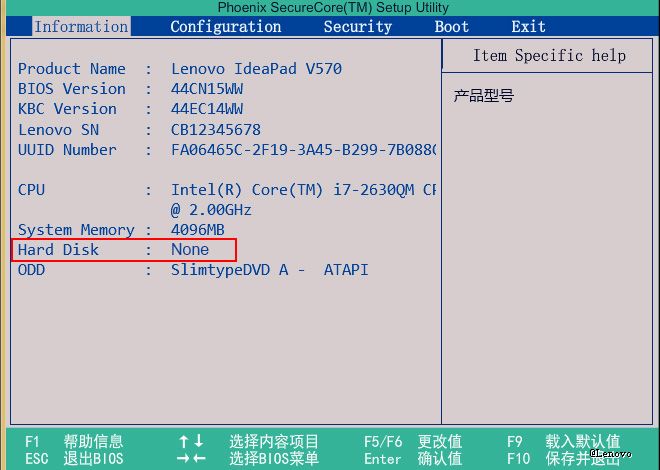Click the F1 帮助信息 key hint
Viewport: 660px width, 470px height.
pos(74,442)
